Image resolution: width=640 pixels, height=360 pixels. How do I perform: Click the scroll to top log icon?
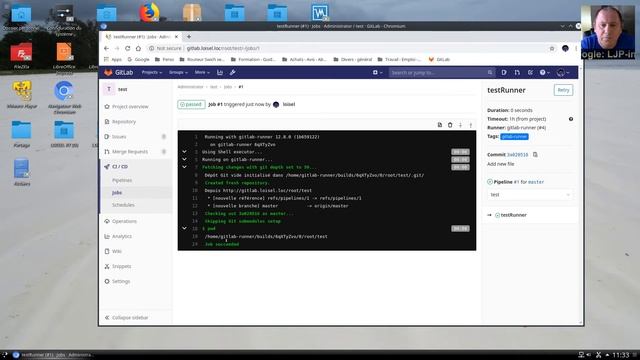[x=460, y=125]
